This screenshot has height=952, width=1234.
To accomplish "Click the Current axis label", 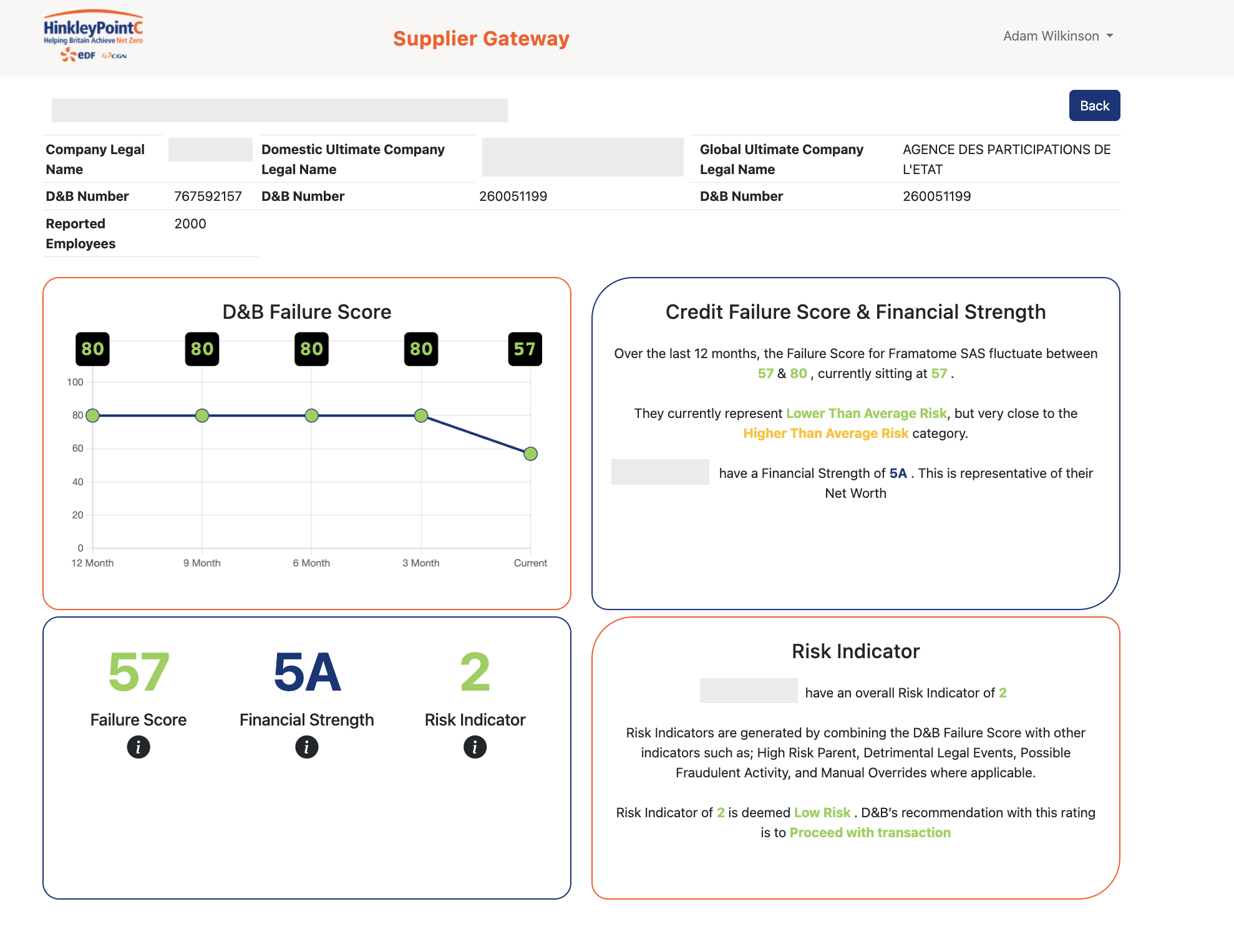I will coord(530,563).
